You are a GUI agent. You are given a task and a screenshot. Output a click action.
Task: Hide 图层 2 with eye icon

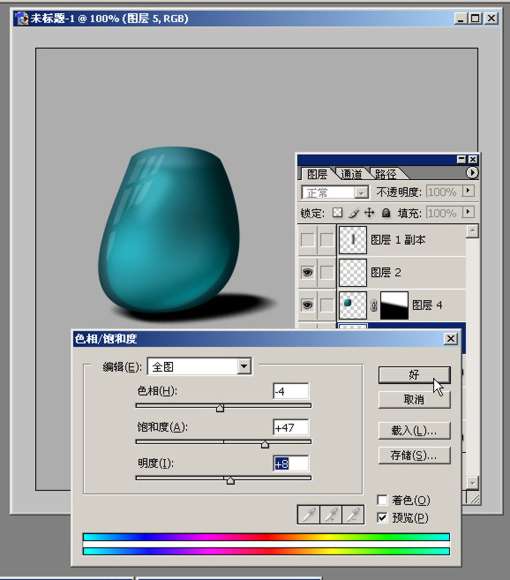tap(307, 273)
